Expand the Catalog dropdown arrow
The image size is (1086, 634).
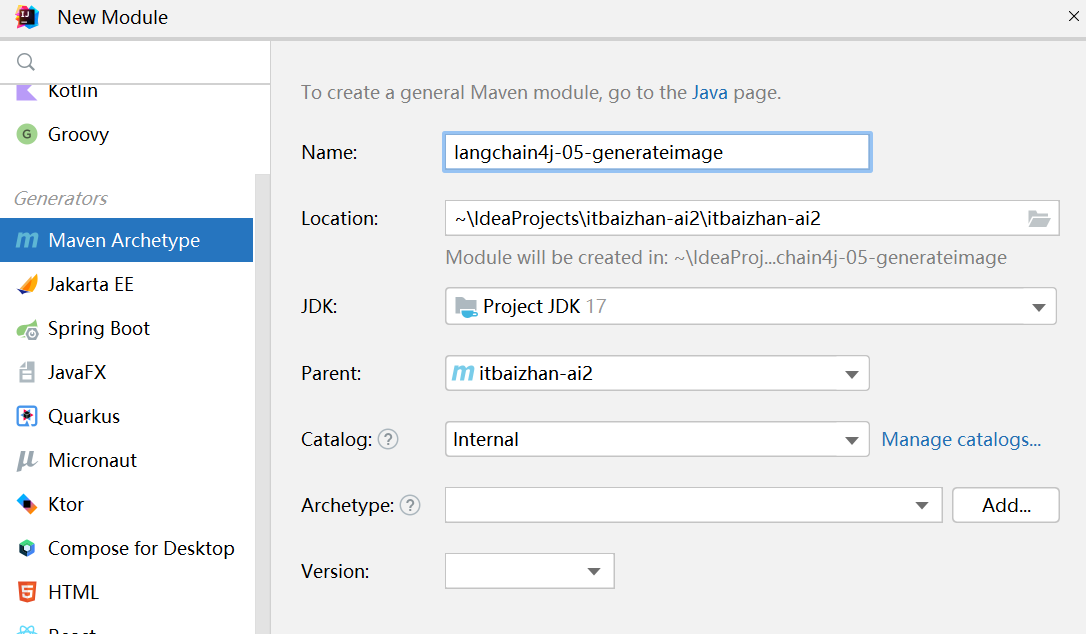pyautogui.click(x=852, y=440)
